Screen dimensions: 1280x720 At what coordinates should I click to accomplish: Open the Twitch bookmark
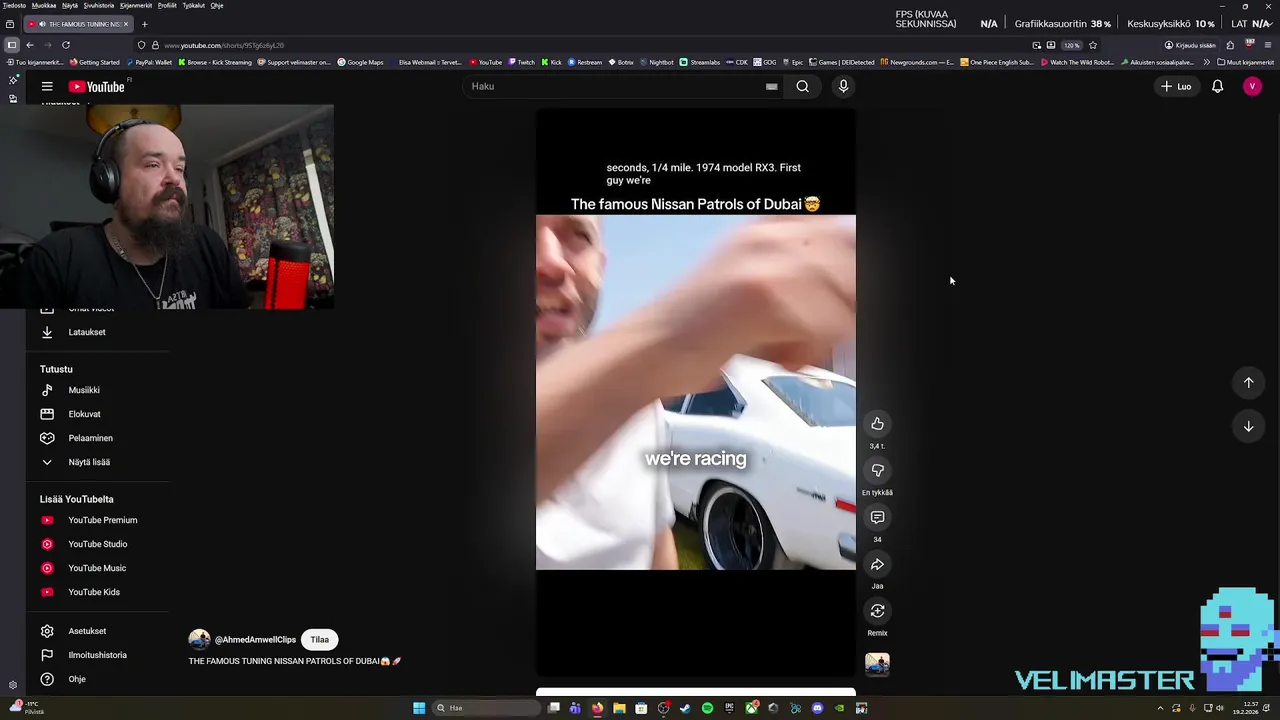(x=521, y=62)
